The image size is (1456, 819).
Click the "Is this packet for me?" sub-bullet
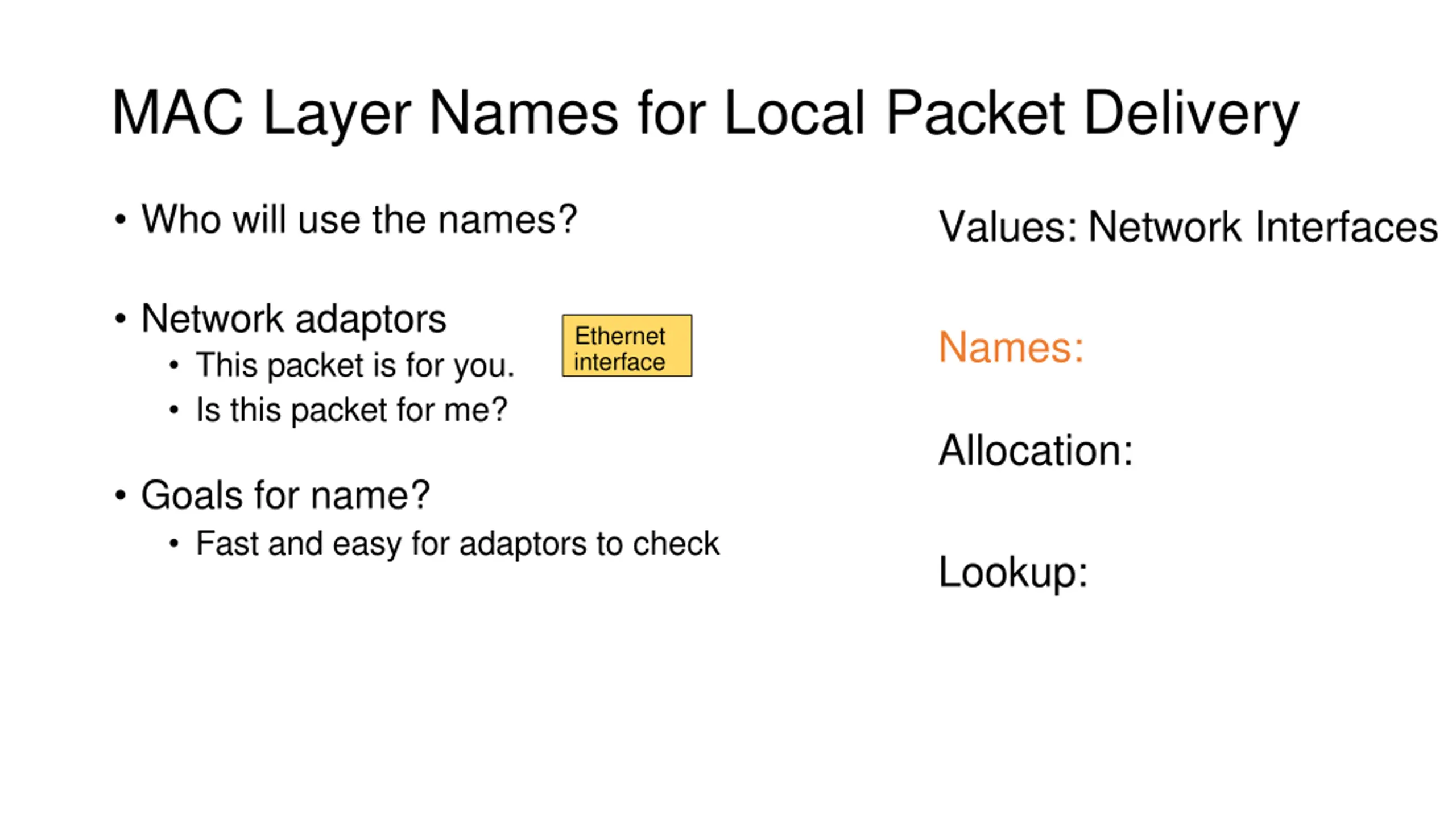[351, 410]
